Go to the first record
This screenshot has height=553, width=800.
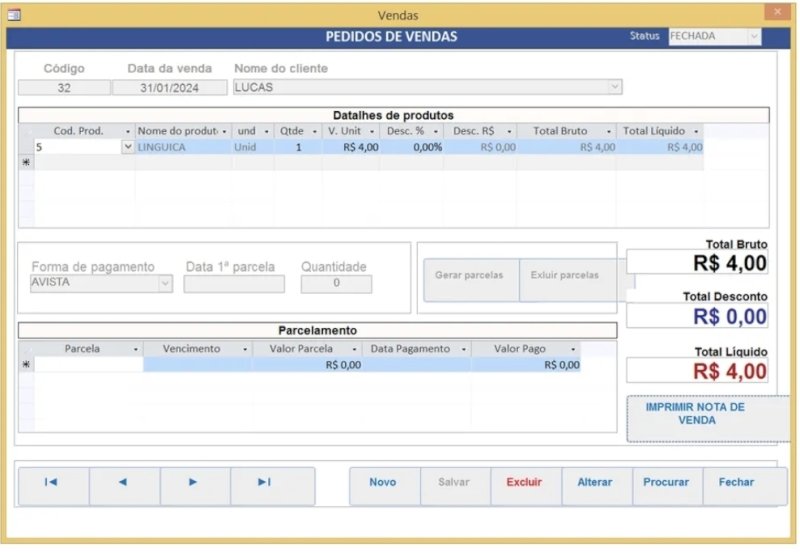tap(52, 482)
